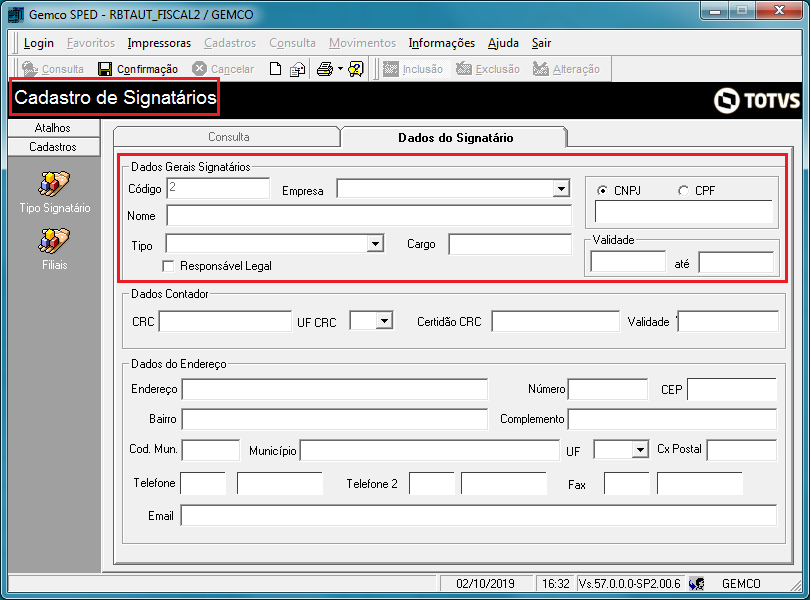Image resolution: width=811 pixels, height=600 pixels.
Task: Click the Endereço input field
Action: point(335,389)
